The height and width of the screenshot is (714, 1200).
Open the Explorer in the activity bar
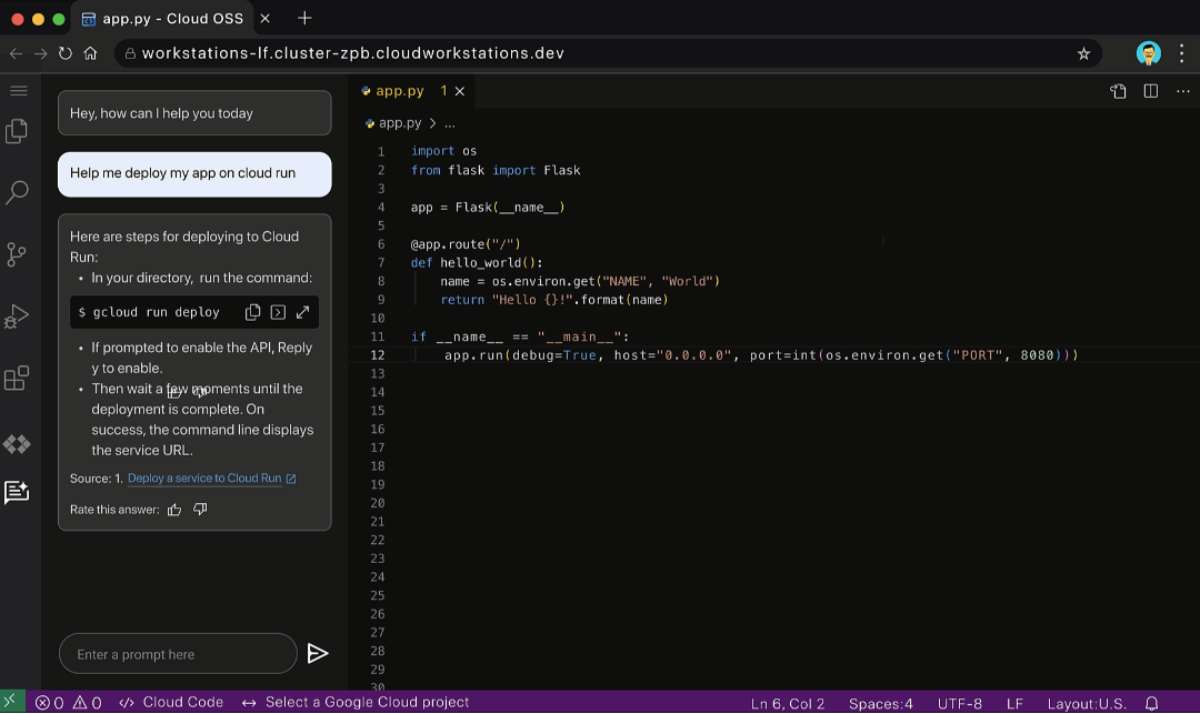16,130
